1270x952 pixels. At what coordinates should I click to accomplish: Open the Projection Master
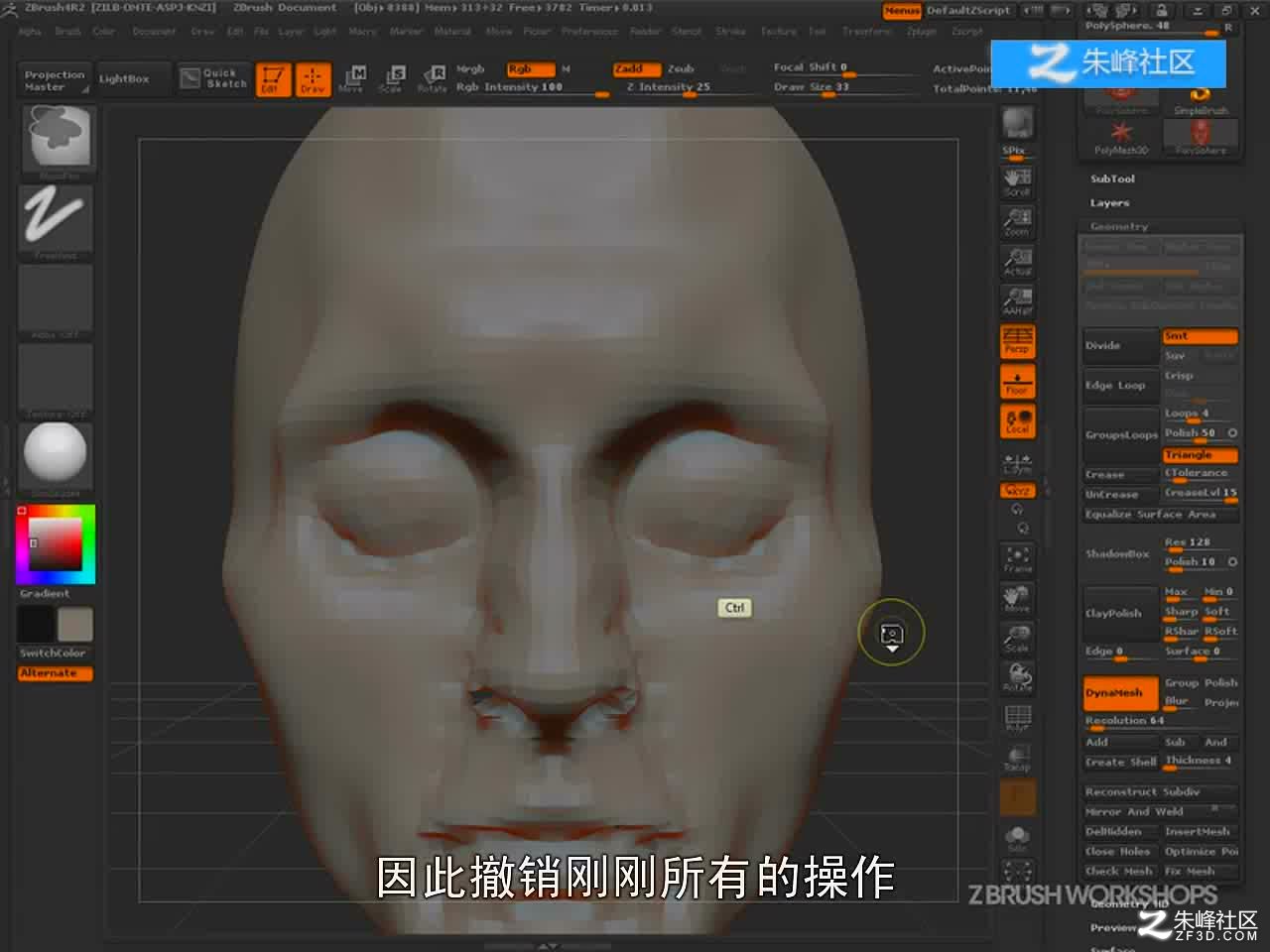[x=55, y=80]
